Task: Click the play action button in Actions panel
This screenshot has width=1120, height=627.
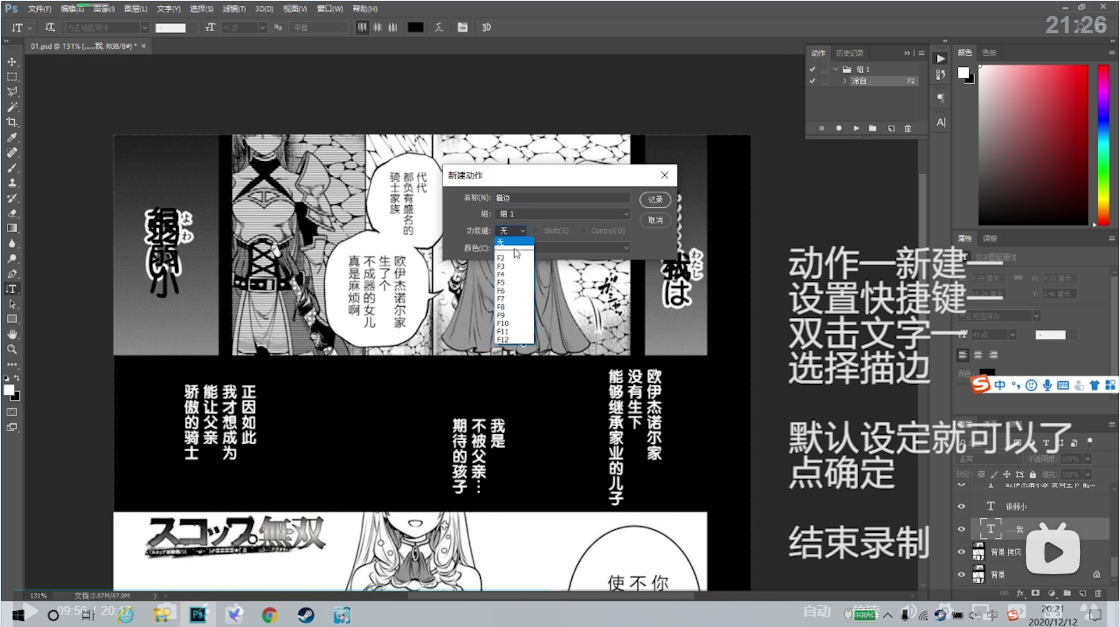Action: point(856,128)
